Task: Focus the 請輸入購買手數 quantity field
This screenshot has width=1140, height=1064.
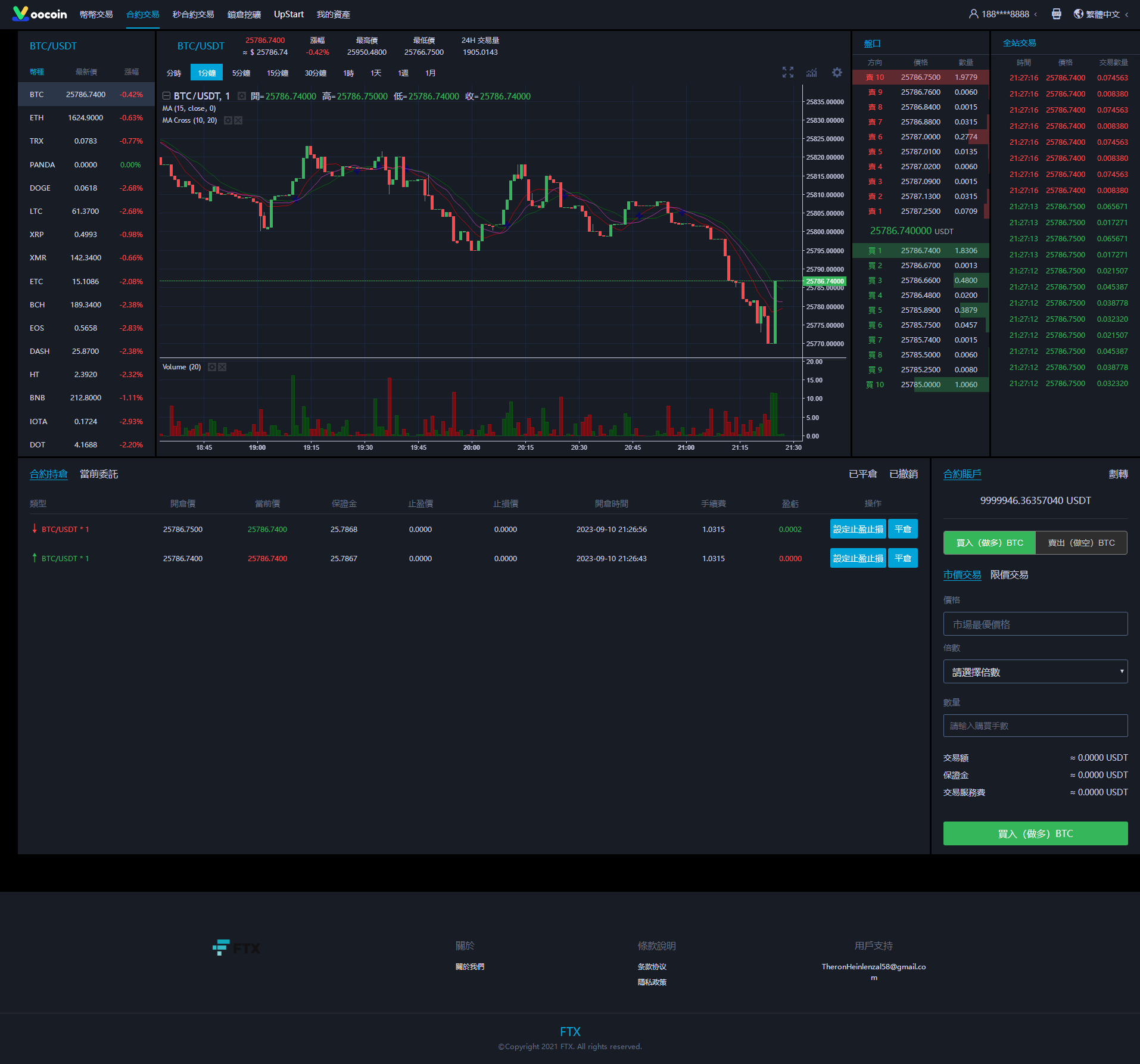Action: (1035, 726)
